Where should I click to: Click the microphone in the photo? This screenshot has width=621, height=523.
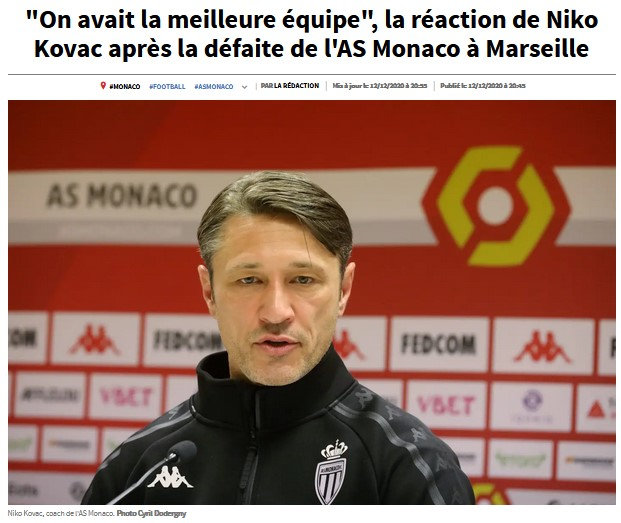(x=182, y=453)
